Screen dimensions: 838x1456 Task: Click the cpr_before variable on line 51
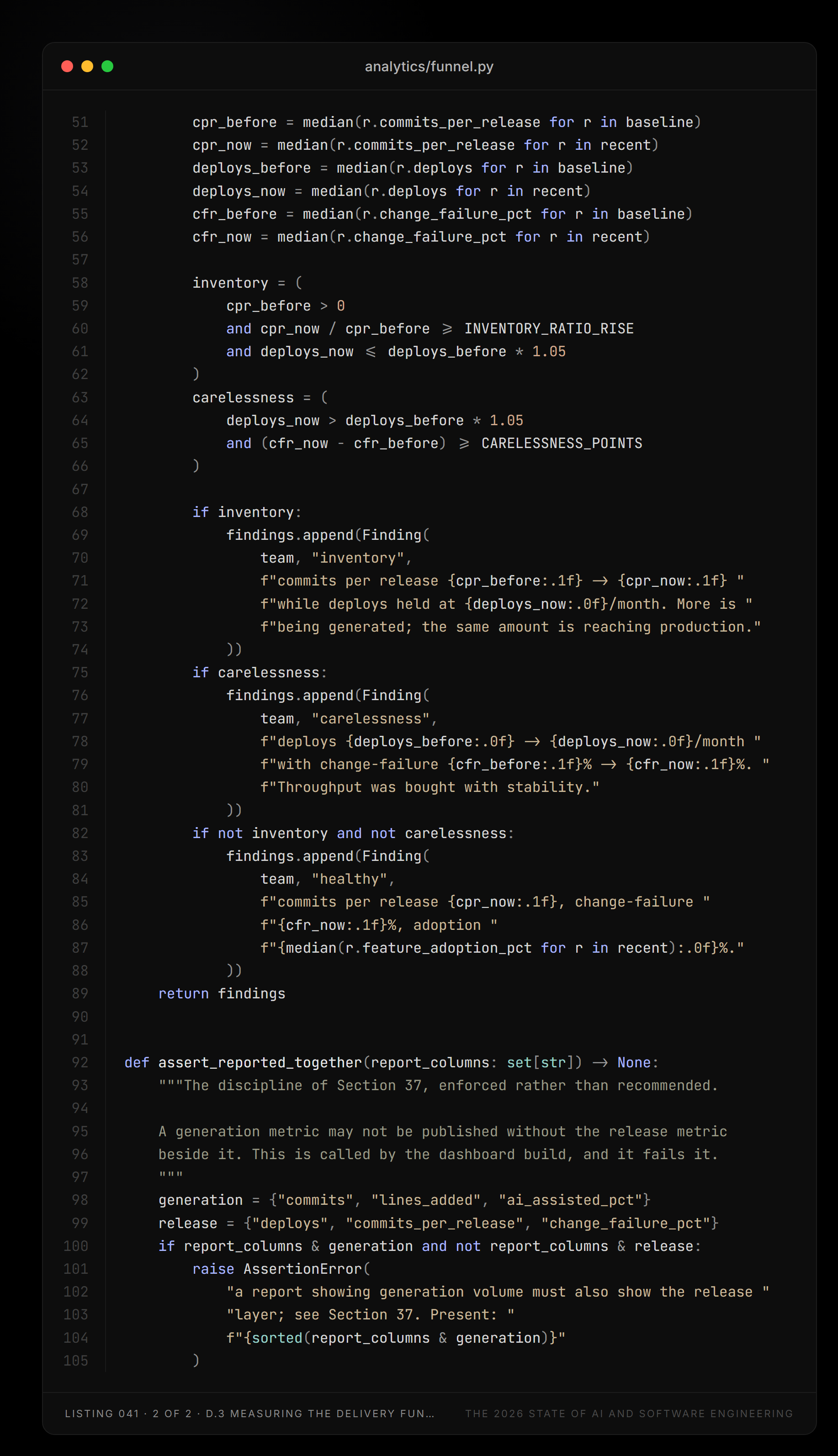click(235, 122)
